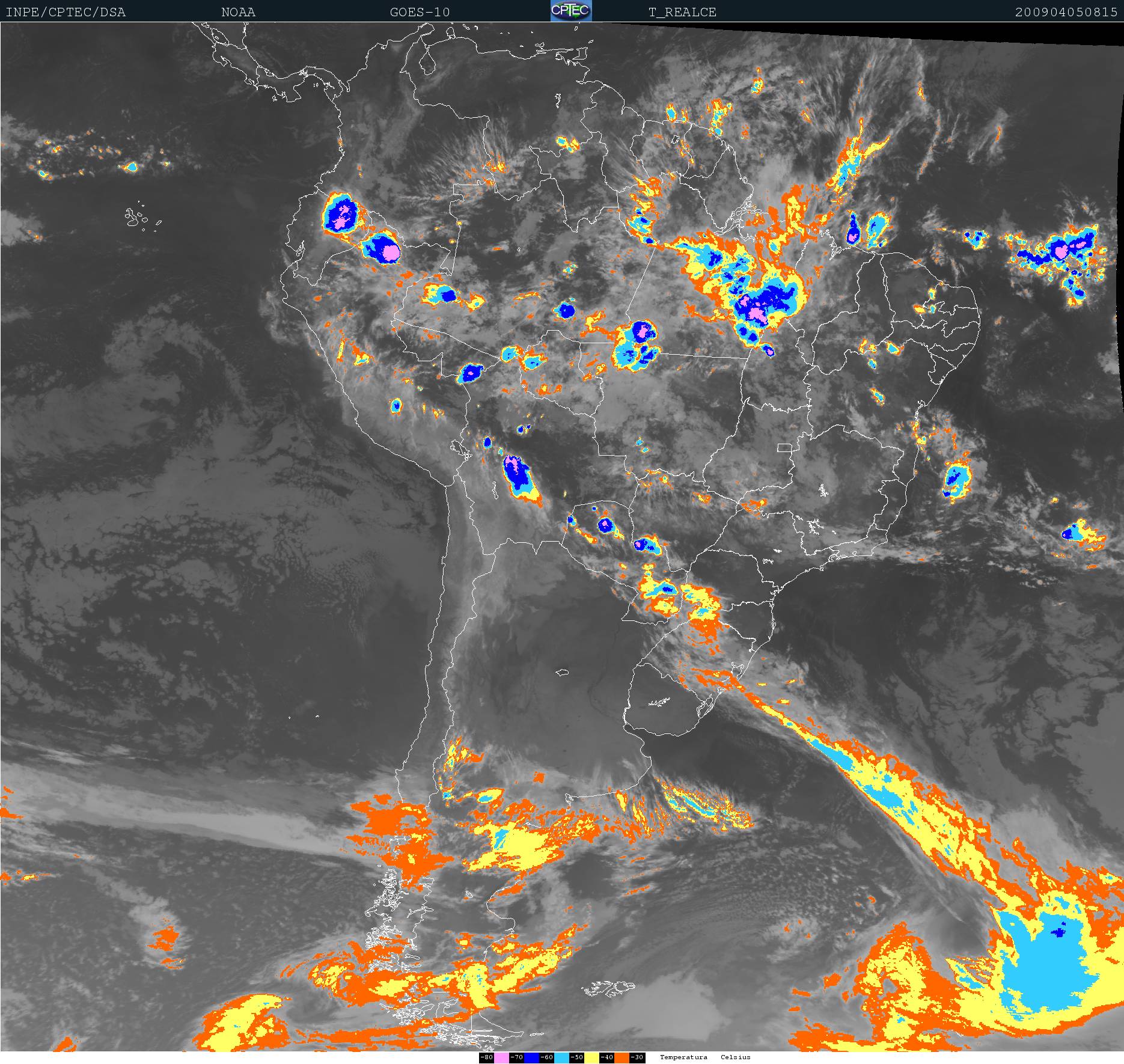The height and width of the screenshot is (1064, 1124).
Task: Pick the orange -30 legend swatch
Action: [622, 1057]
